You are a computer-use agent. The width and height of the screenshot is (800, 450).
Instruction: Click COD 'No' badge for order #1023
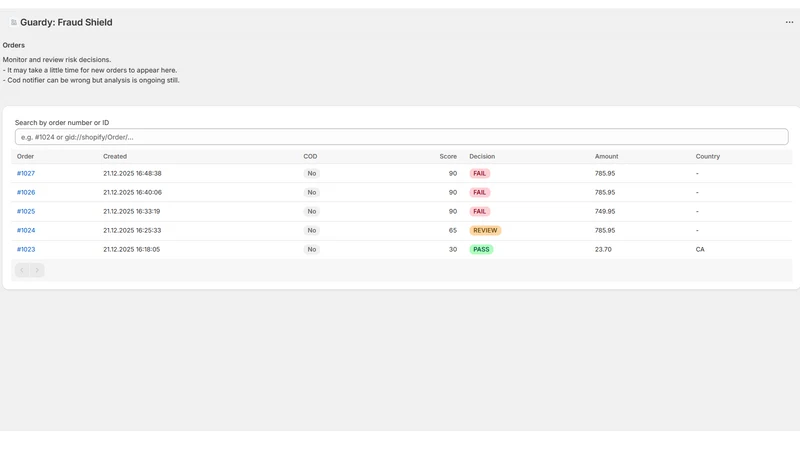(x=312, y=249)
